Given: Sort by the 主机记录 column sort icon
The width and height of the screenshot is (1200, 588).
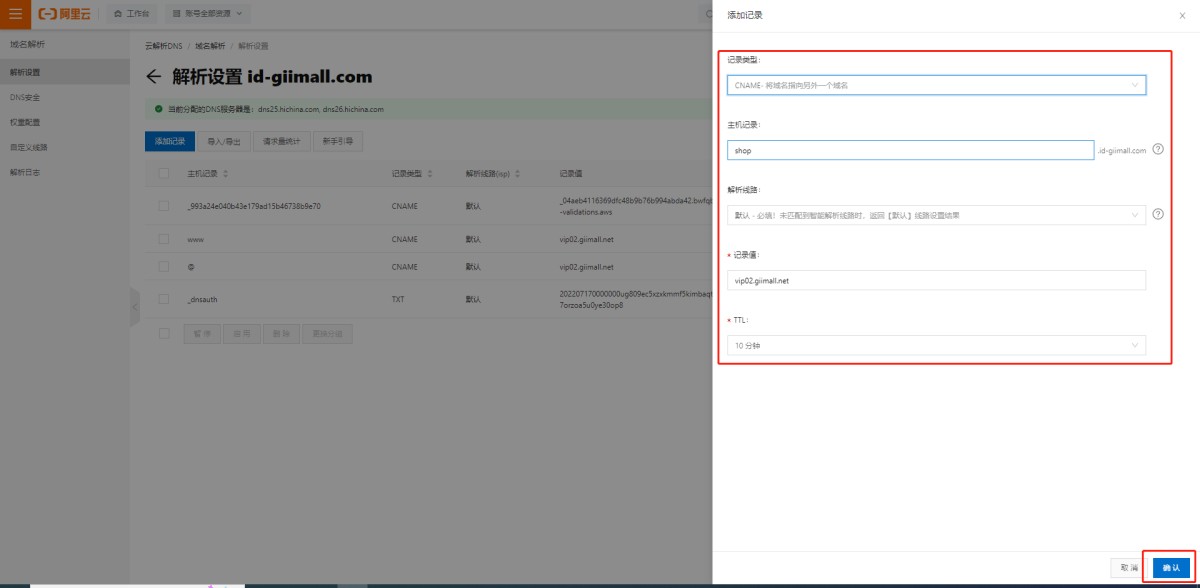Looking at the screenshot, I should [x=225, y=174].
